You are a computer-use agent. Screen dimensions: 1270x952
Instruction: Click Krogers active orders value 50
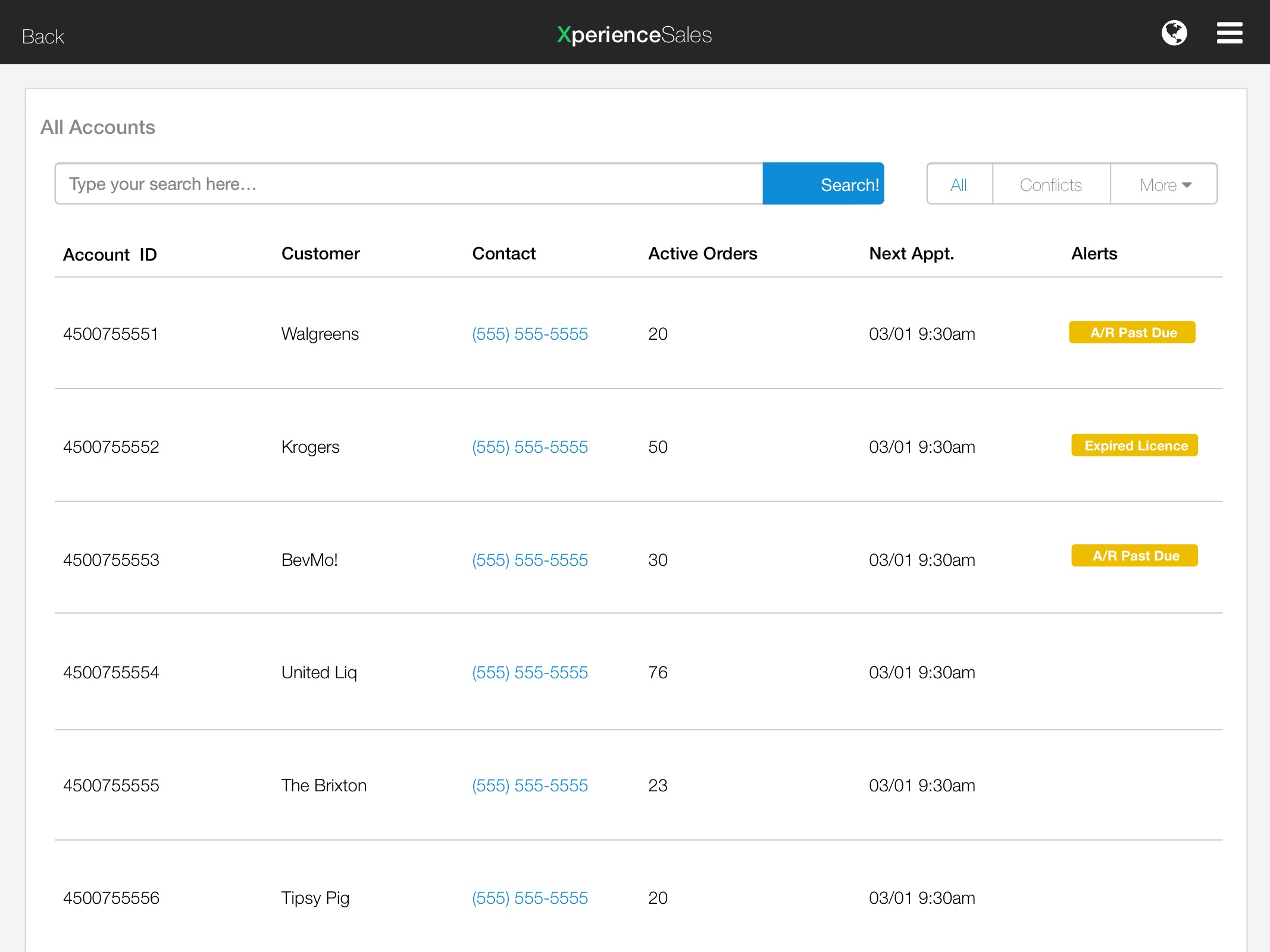(x=658, y=447)
